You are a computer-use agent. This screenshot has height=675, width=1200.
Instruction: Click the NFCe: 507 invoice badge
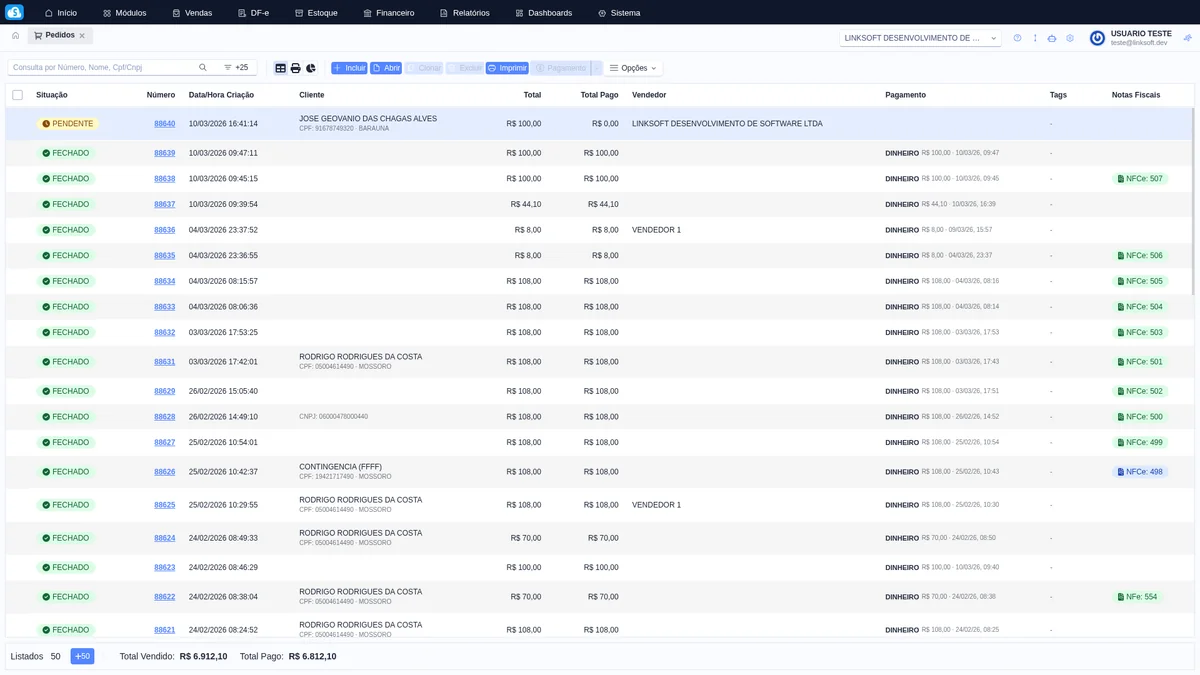click(x=1140, y=179)
